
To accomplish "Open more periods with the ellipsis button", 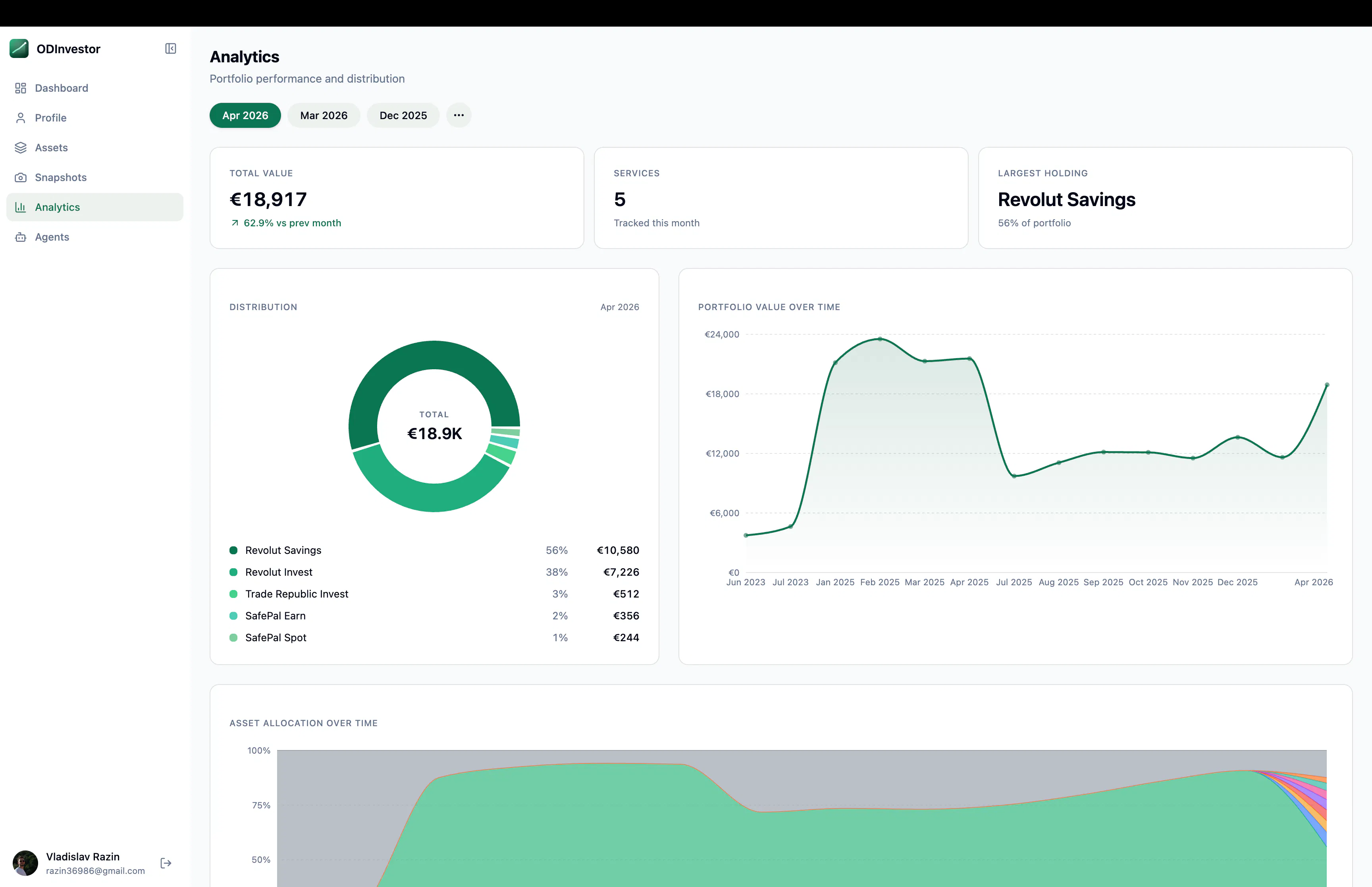I will coord(459,115).
